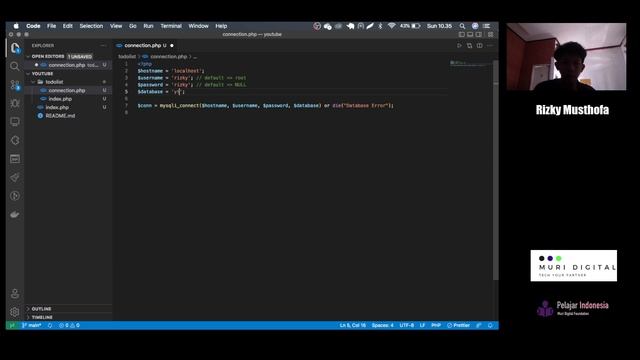Image resolution: width=640 pixels, height=360 pixels.
Task: Click the code minimap preview
Action: pos(469,64)
